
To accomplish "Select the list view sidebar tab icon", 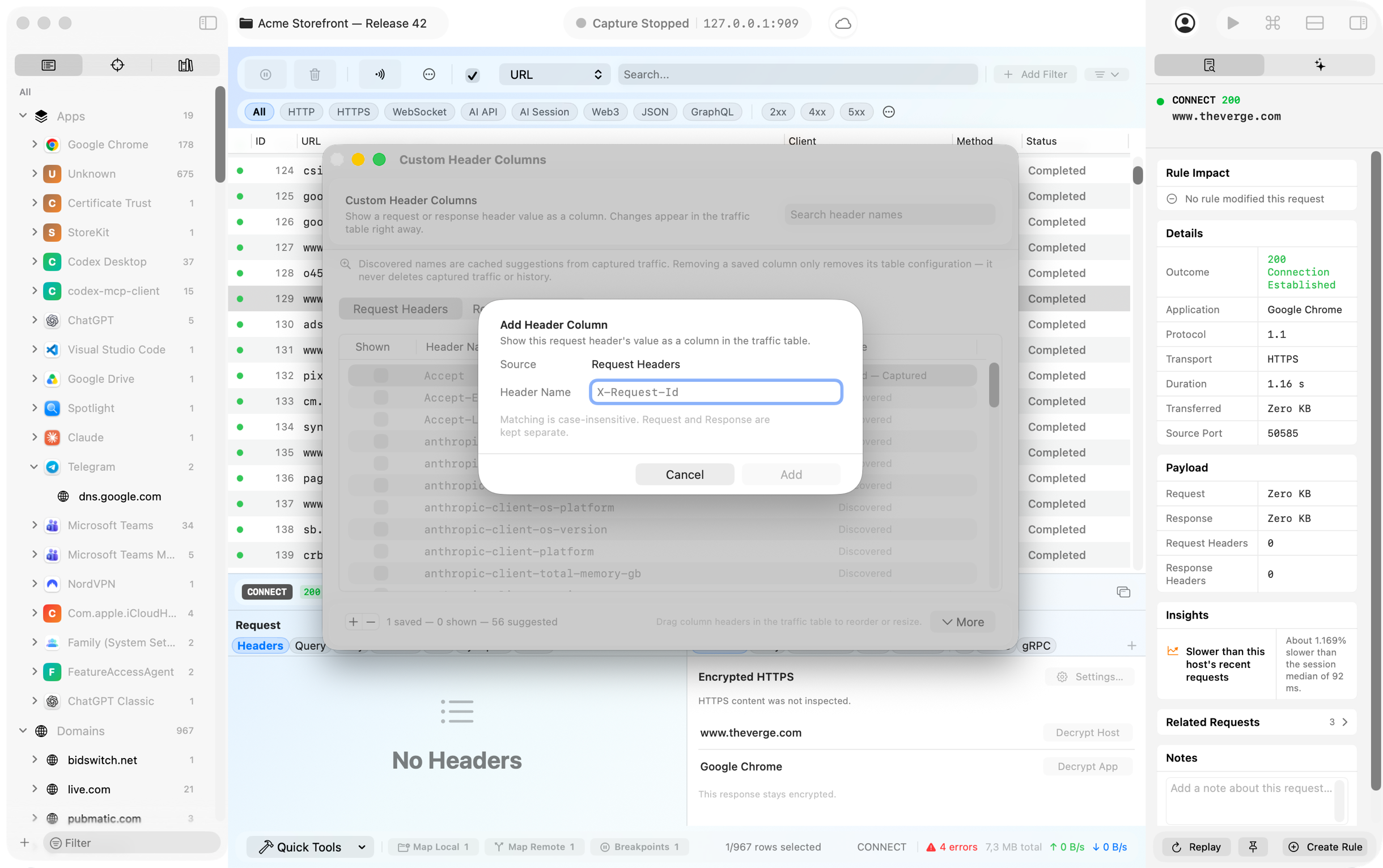I will pyautogui.click(x=49, y=65).
